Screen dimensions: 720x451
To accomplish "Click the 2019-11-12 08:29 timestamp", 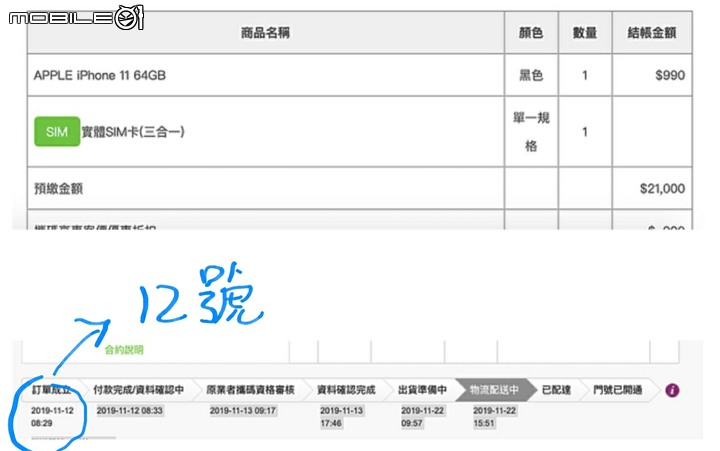I will coord(52,417).
